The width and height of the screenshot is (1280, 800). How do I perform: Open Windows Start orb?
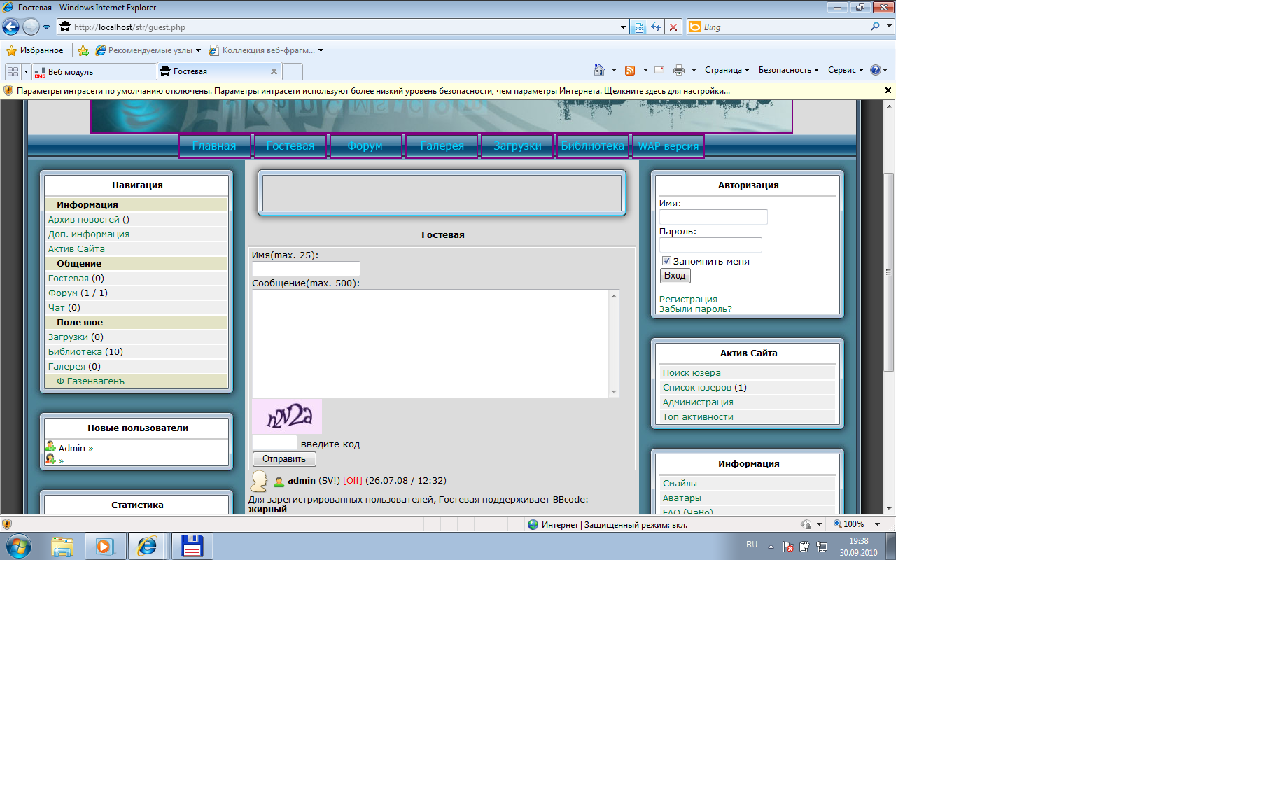click(x=18, y=546)
